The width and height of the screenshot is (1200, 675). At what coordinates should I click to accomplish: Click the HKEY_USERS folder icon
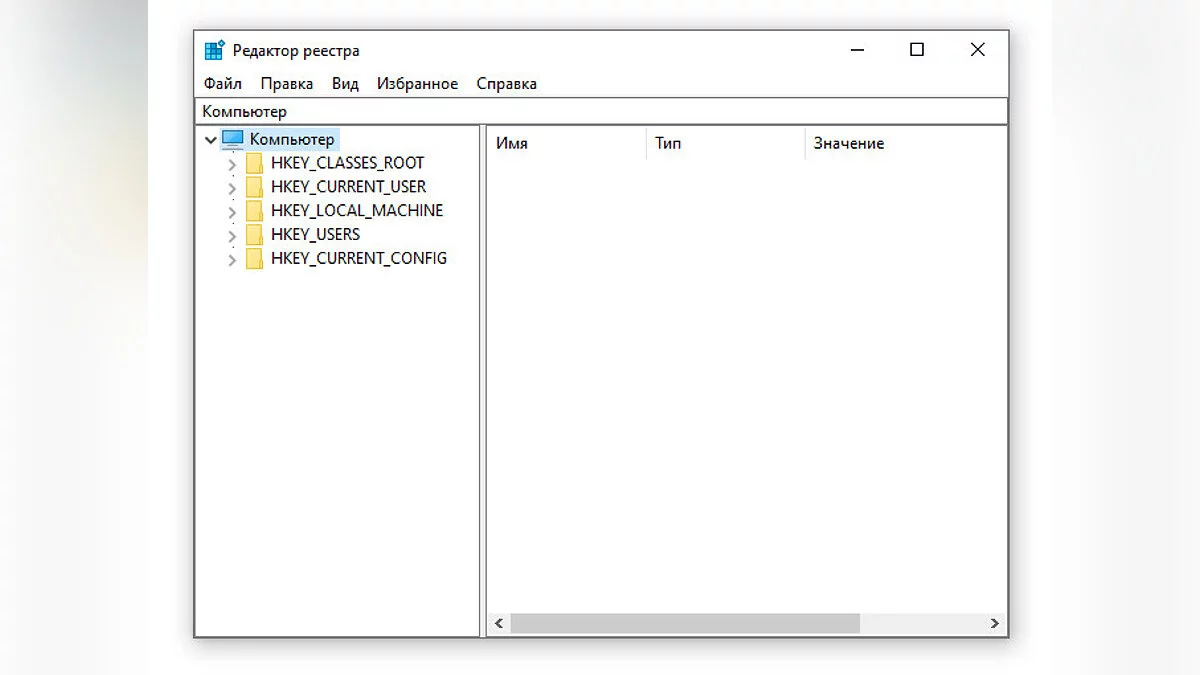pos(254,235)
